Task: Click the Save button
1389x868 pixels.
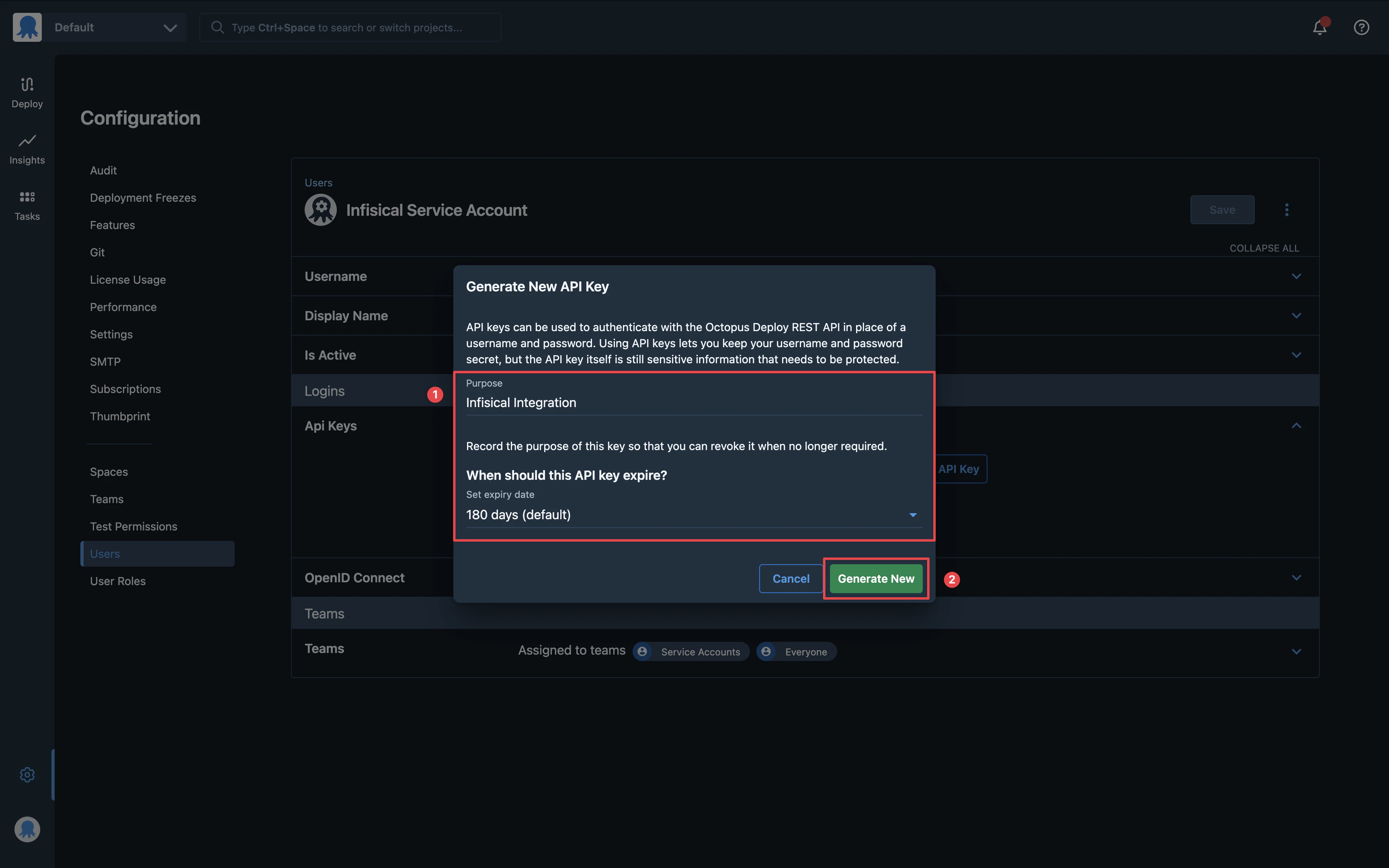Action: pos(1222,209)
